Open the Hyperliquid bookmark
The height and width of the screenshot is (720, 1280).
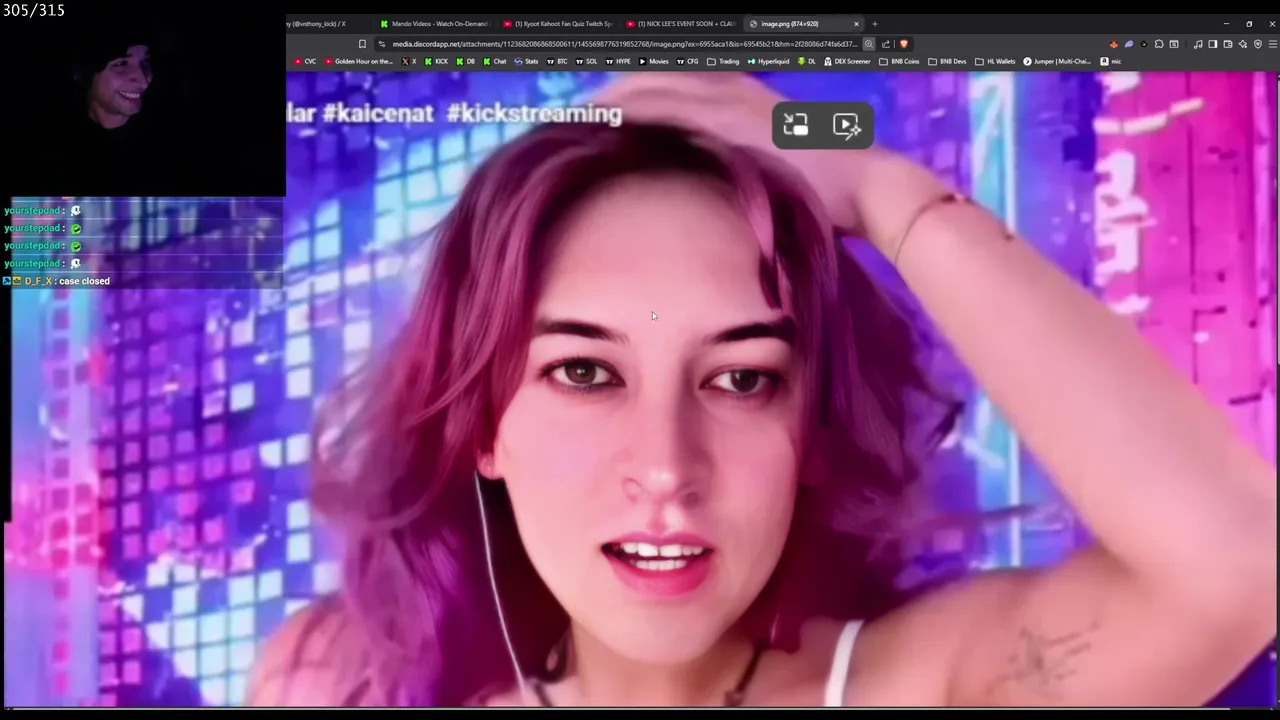pos(768,61)
